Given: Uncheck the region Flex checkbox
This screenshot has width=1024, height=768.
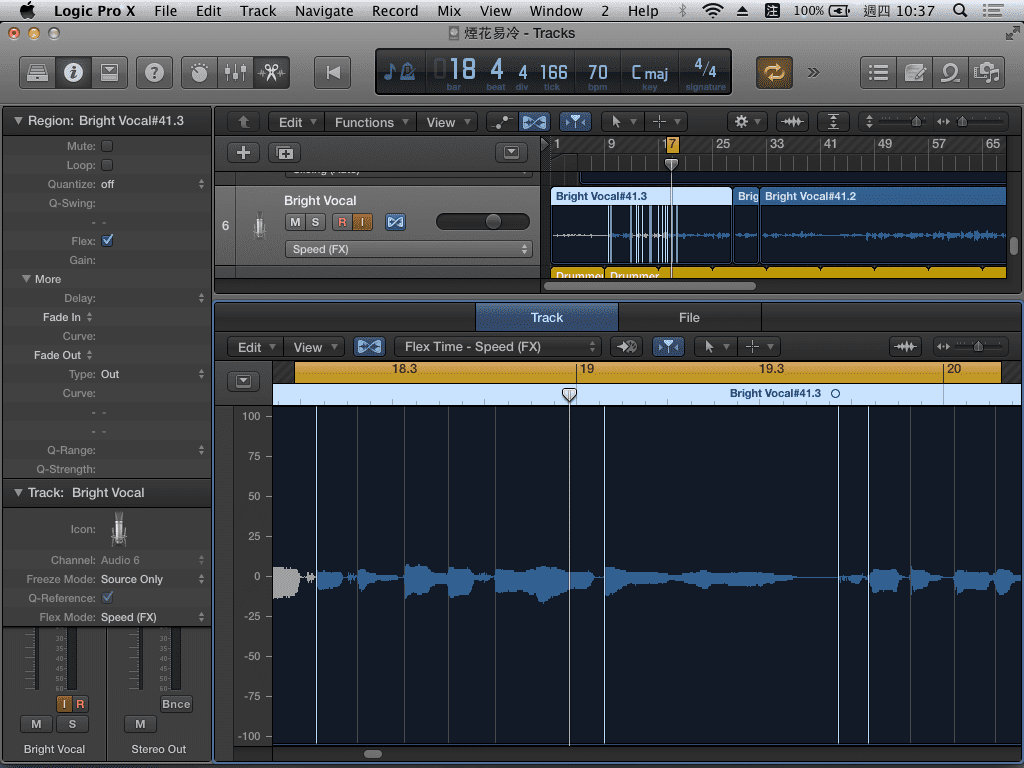Looking at the screenshot, I should 107,241.
